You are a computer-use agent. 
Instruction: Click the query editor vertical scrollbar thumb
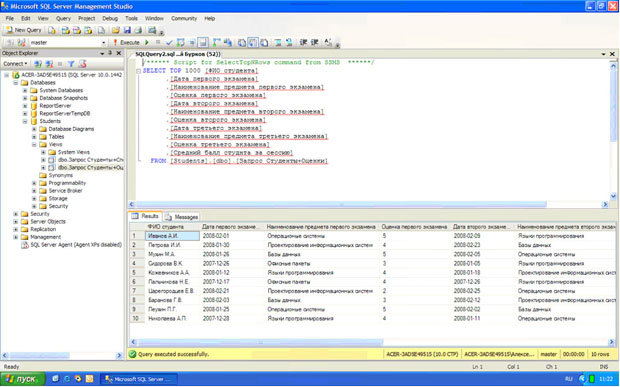coord(613,106)
